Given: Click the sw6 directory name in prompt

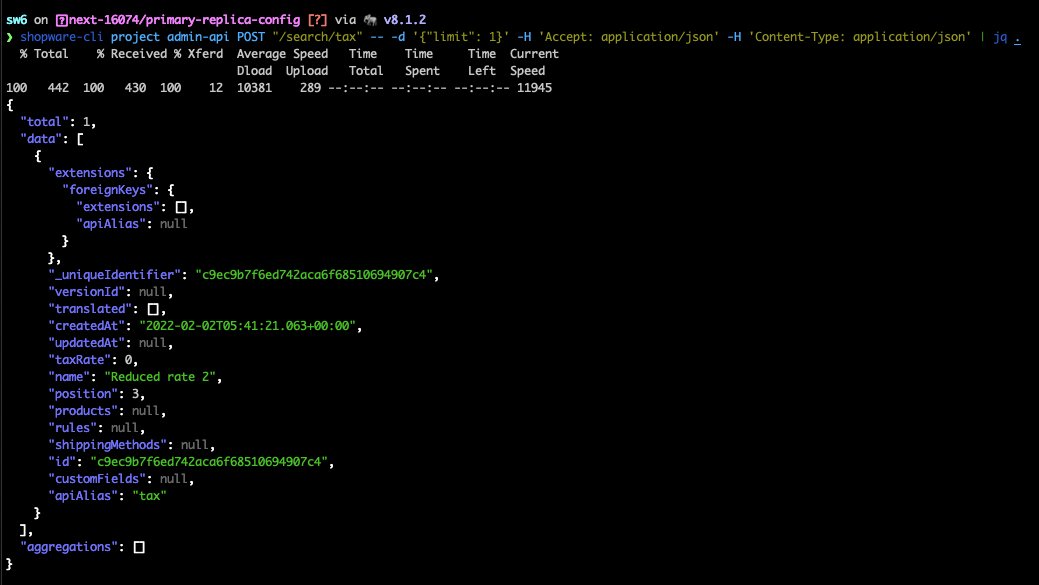Looking at the screenshot, I should coord(17,20).
